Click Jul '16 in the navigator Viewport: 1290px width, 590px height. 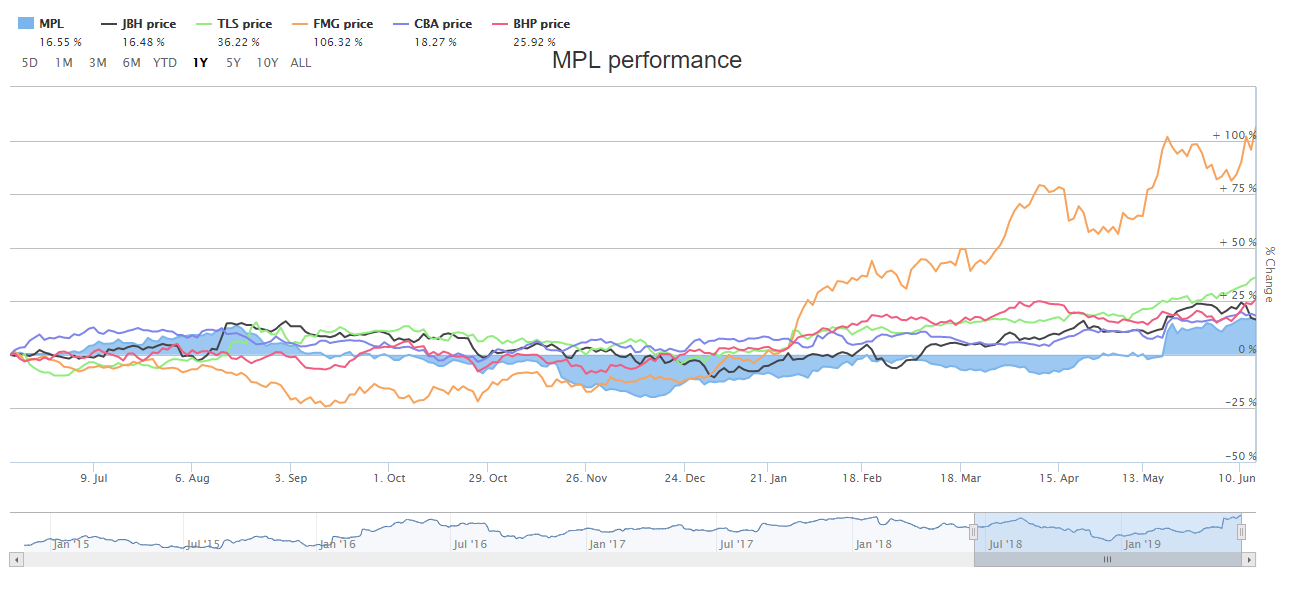[x=470, y=545]
